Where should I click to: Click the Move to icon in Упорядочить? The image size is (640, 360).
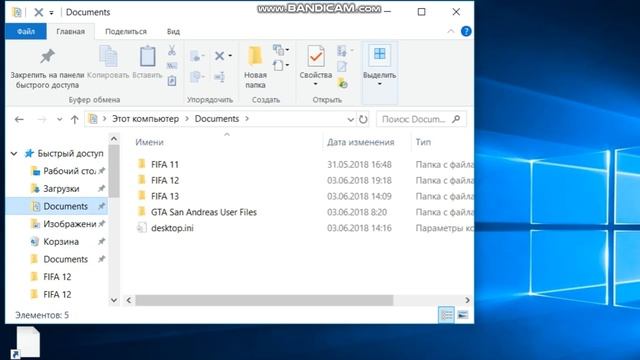click(196, 56)
